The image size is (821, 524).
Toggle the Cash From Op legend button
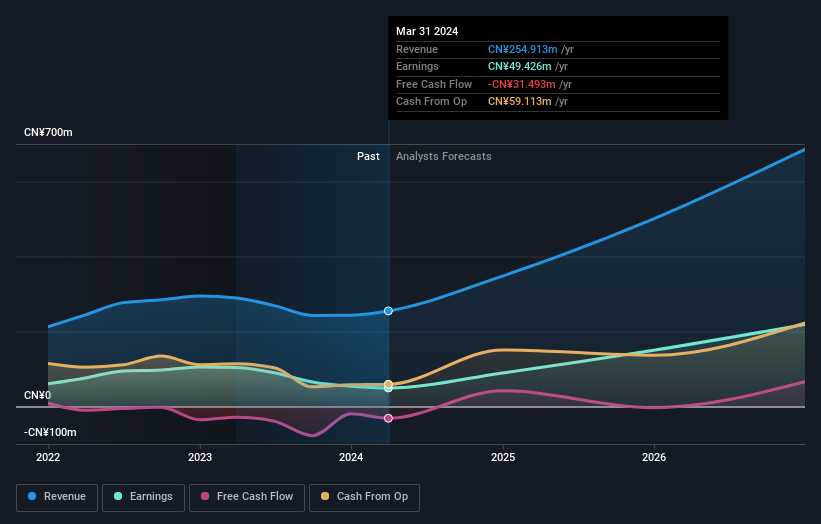pyautogui.click(x=365, y=496)
